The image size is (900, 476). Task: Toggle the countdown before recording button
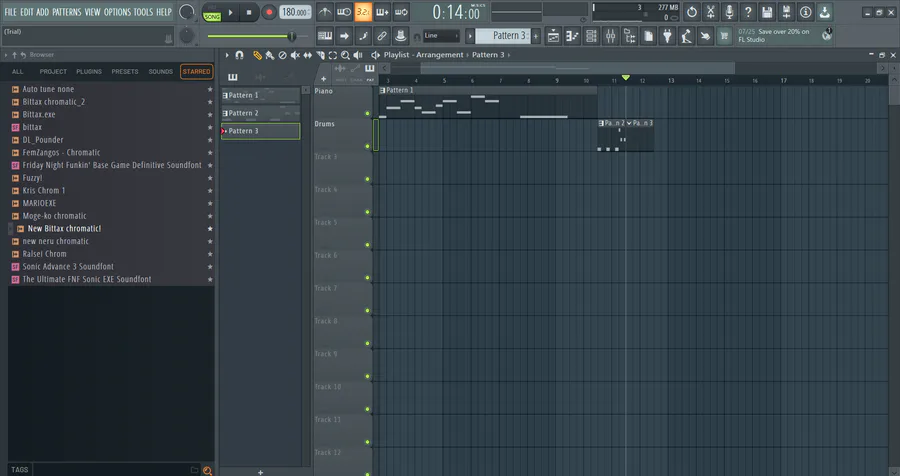(x=363, y=12)
